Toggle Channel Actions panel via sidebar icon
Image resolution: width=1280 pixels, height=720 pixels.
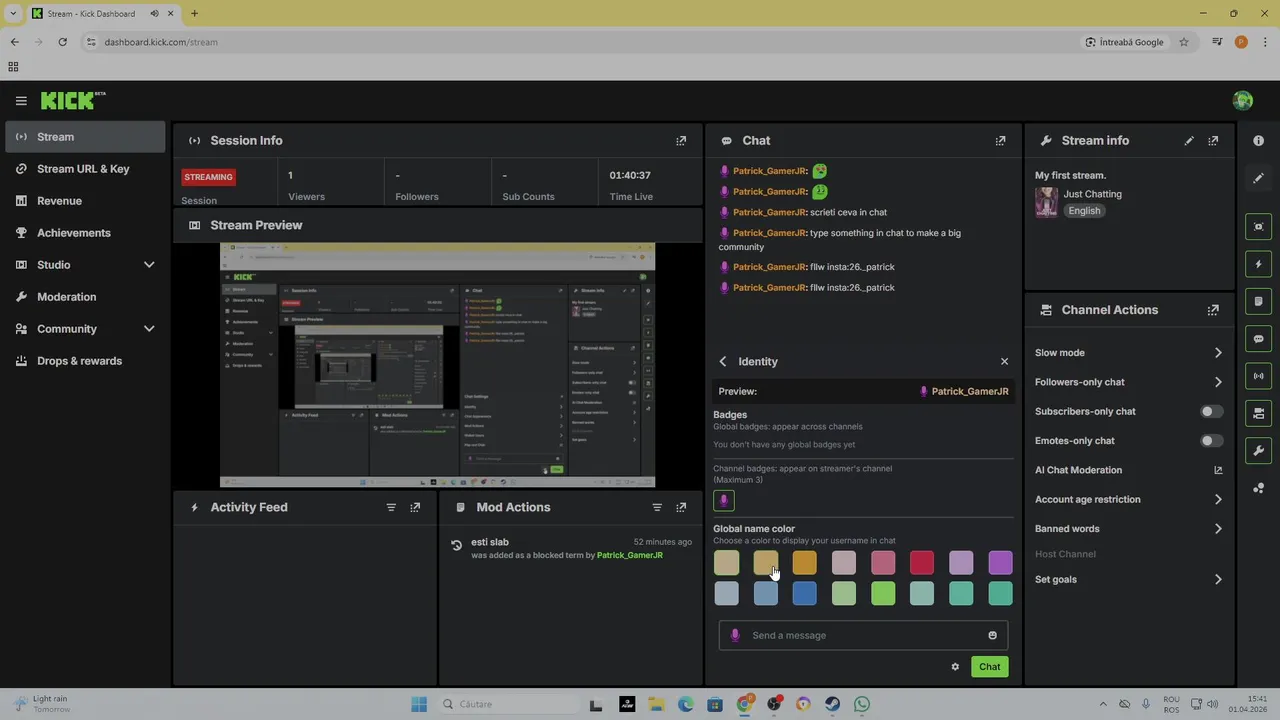click(x=1258, y=413)
